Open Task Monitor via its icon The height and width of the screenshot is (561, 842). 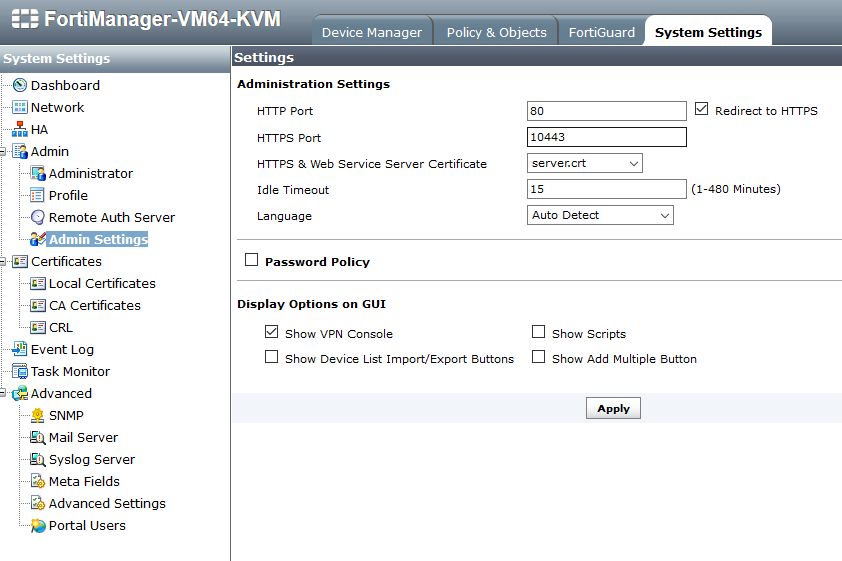click(20, 372)
